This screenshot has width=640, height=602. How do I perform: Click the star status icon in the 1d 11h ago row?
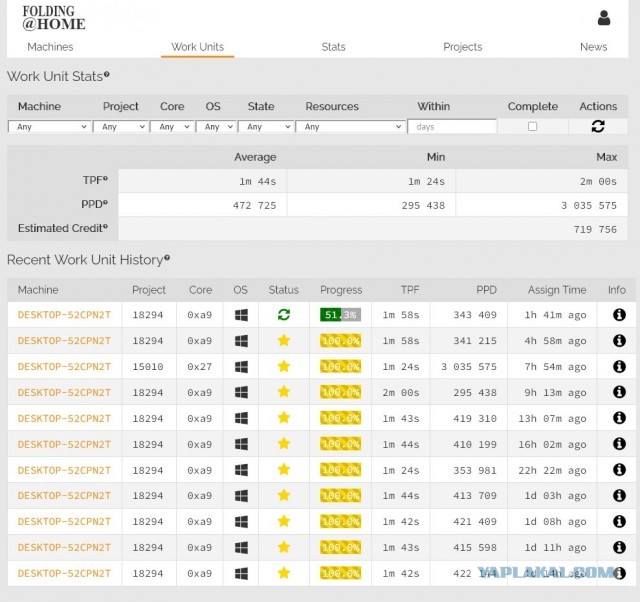point(284,547)
